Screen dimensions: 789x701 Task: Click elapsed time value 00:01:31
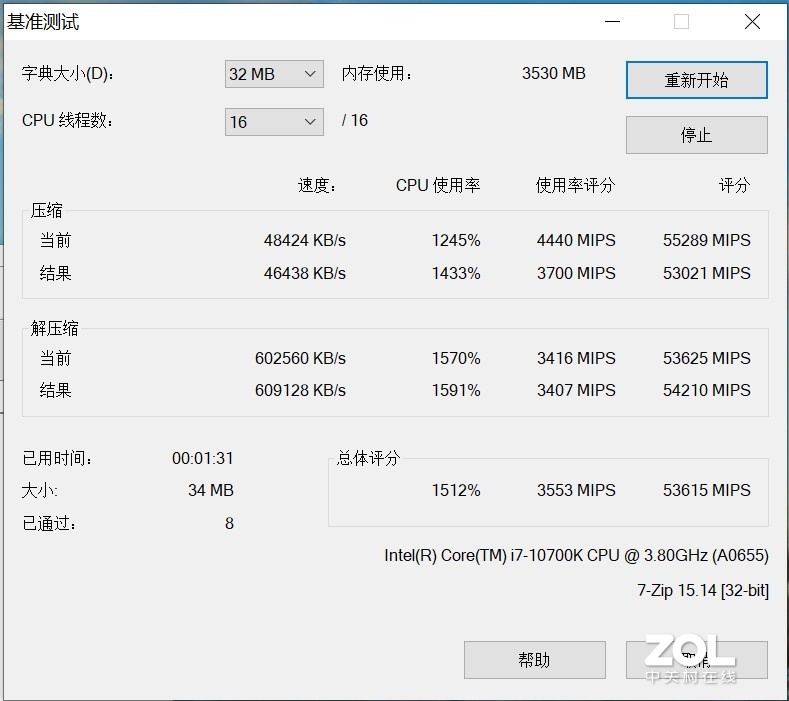pyautogui.click(x=203, y=458)
